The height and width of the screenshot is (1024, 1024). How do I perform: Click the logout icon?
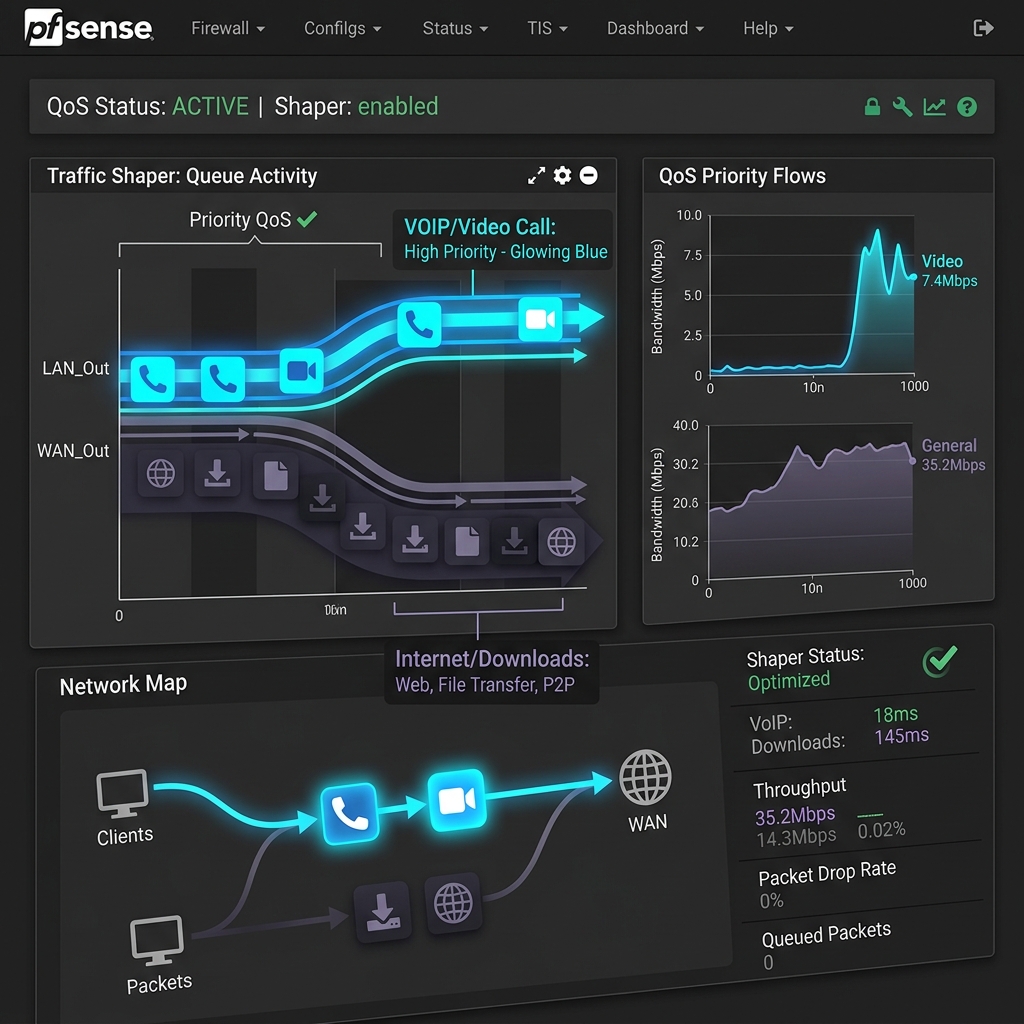pyautogui.click(x=983, y=27)
